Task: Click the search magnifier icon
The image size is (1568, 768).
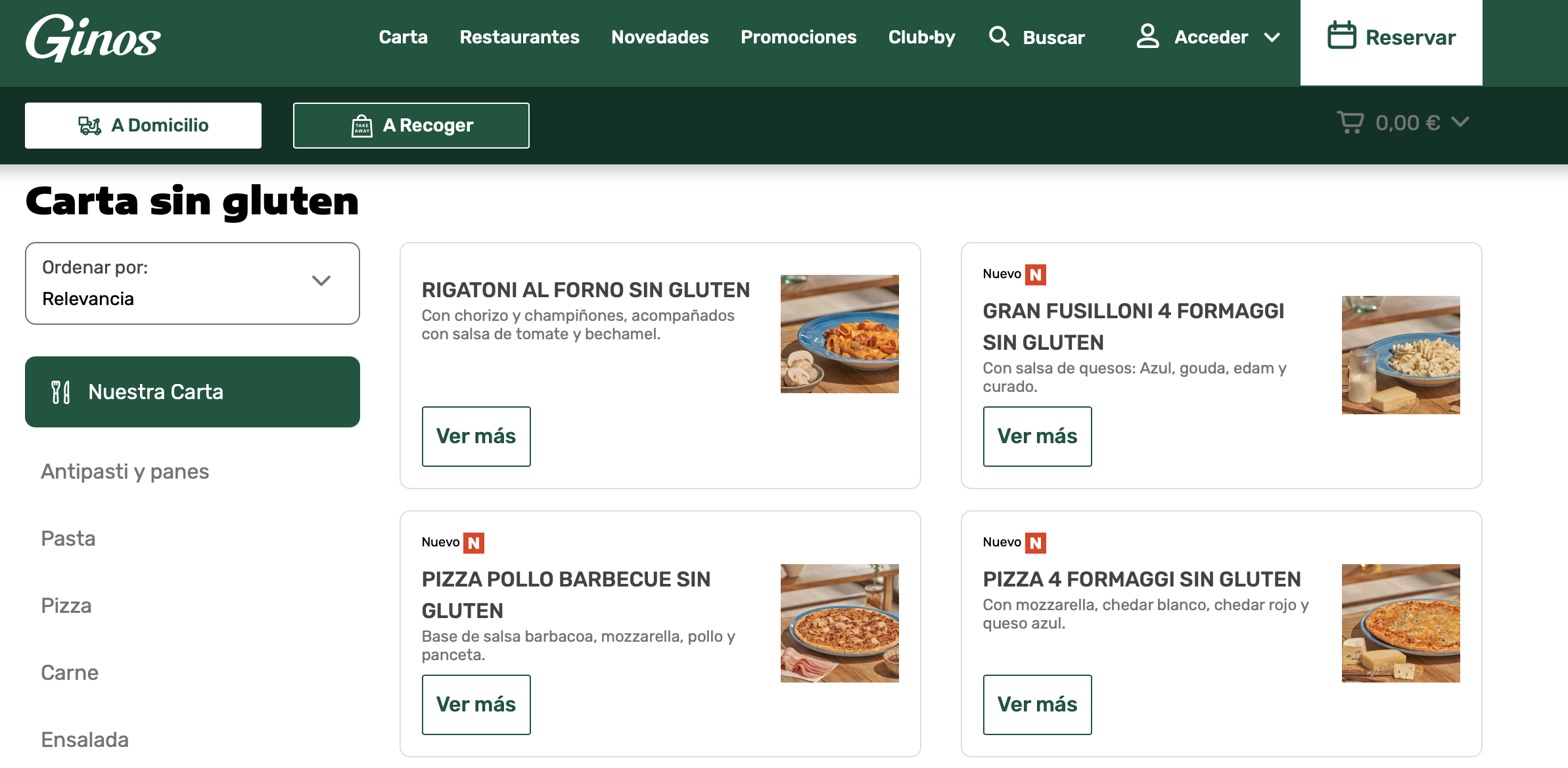Action: (x=999, y=37)
